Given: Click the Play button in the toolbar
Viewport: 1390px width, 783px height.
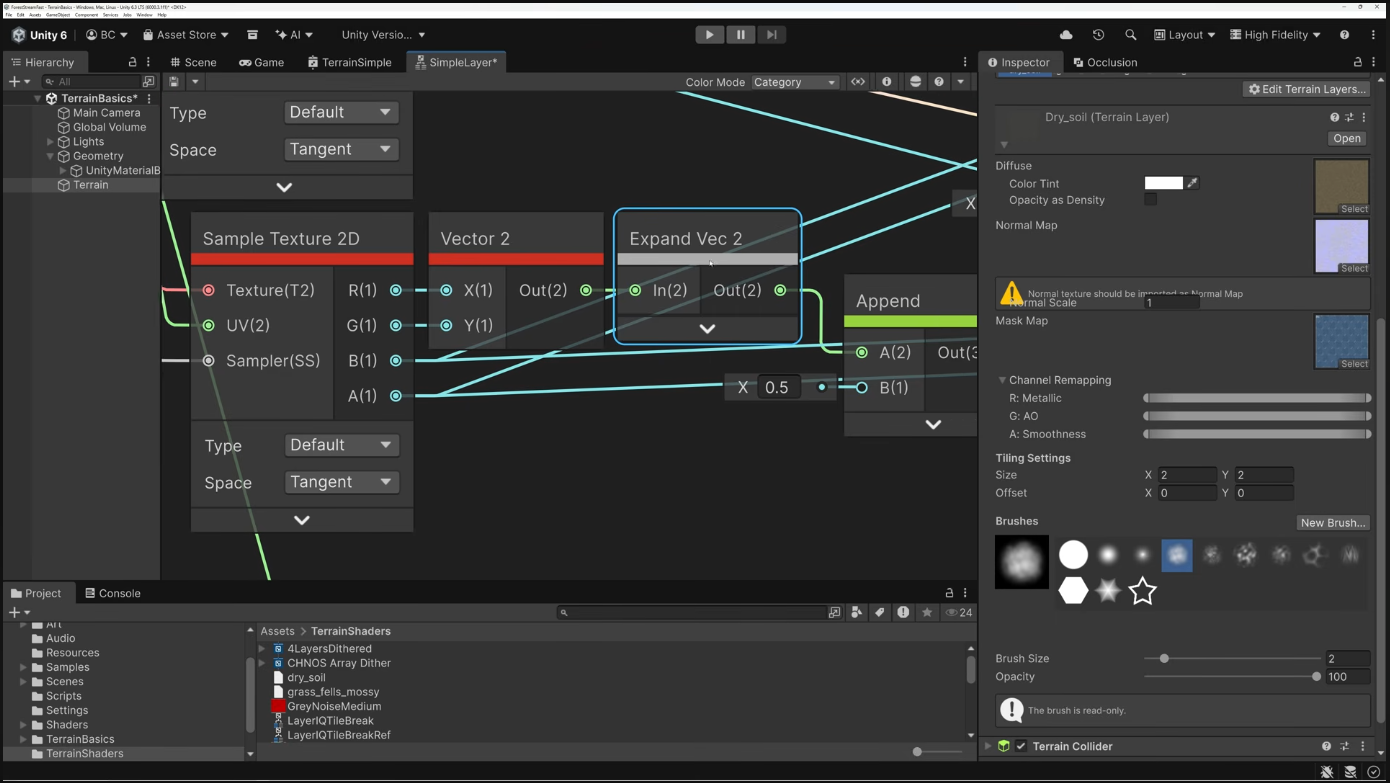Looking at the screenshot, I should click(709, 35).
